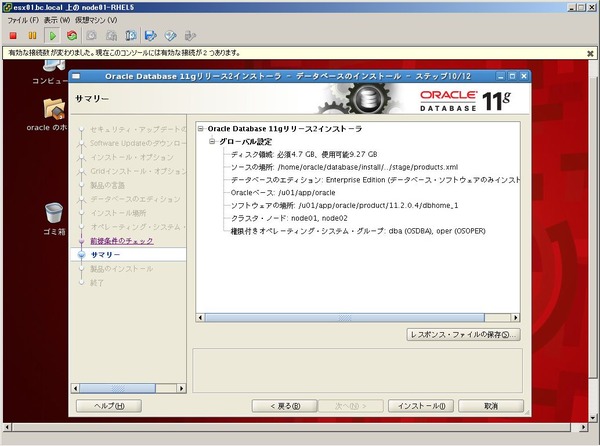Click the red stop (power off) toolbar icon

click(13, 36)
